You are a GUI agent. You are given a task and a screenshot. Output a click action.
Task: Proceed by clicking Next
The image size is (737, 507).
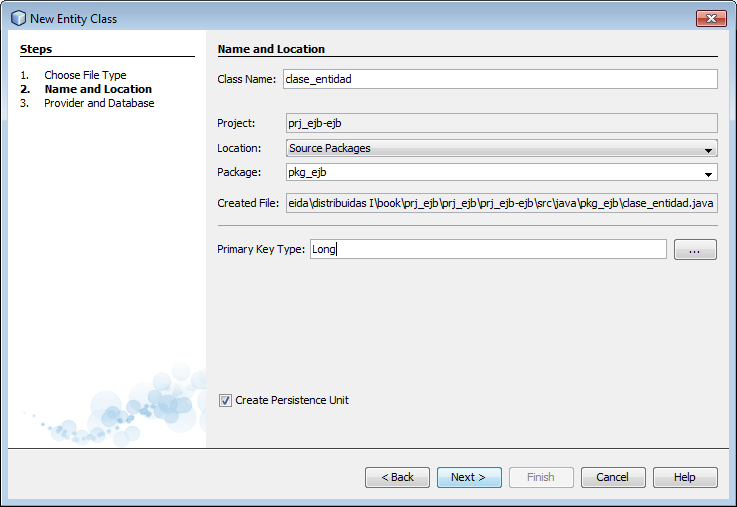pos(468,477)
